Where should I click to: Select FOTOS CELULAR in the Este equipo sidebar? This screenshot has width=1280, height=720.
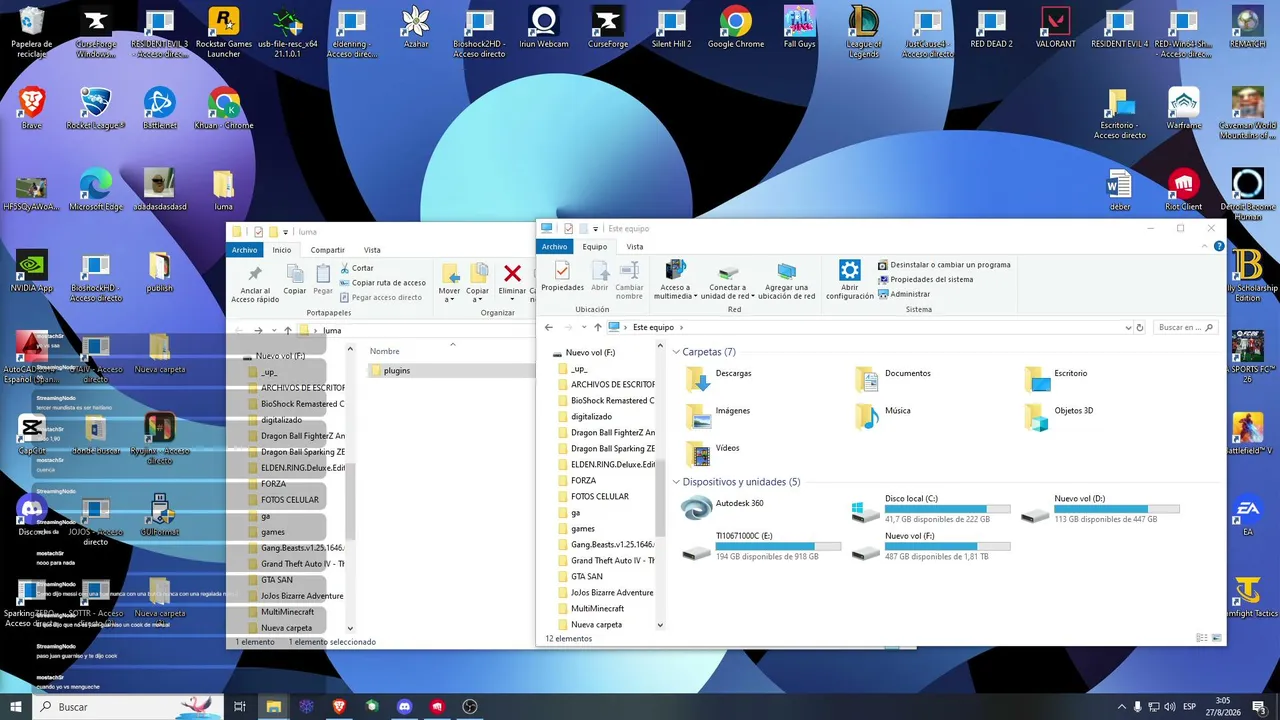point(600,496)
